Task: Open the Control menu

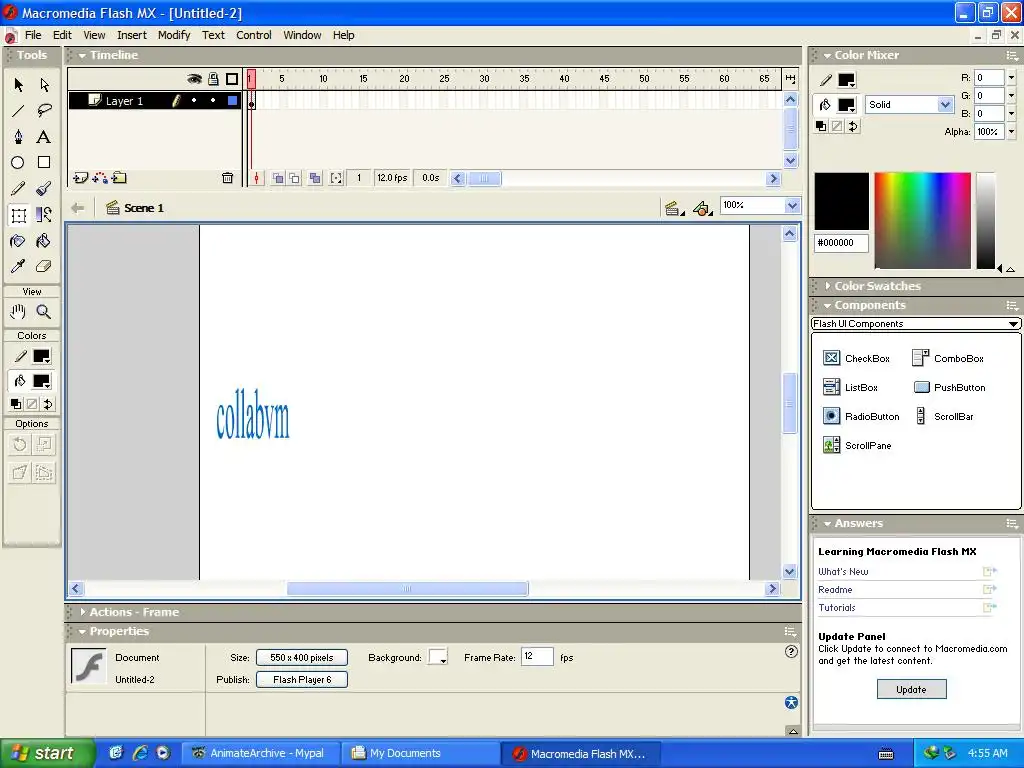Action: pyautogui.click(x=253, y=35)
